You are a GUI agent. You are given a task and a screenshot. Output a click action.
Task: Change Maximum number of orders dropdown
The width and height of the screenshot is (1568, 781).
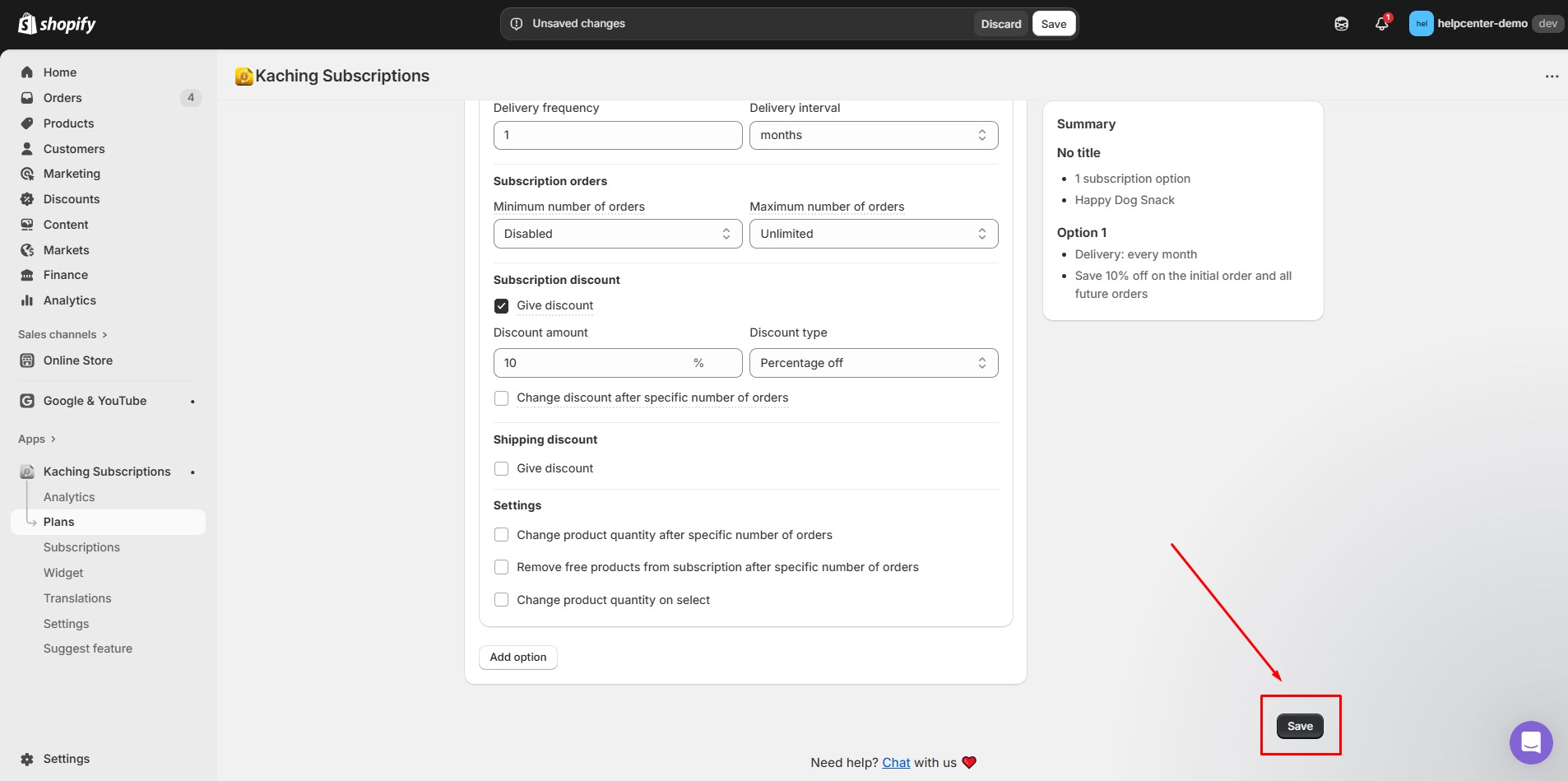(x=873, y=234)
